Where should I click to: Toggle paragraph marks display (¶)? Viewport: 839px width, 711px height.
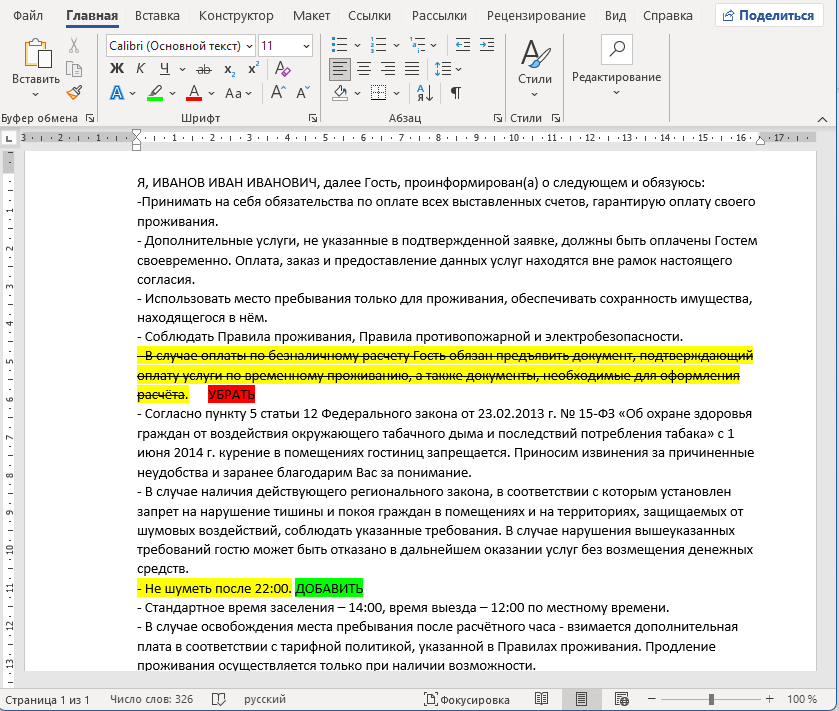[455, 93]
